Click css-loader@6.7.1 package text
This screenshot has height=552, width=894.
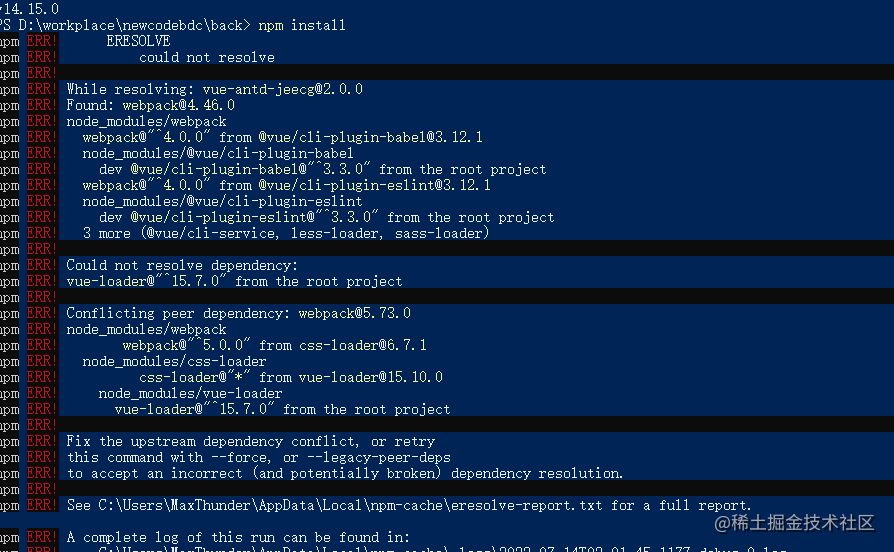[x=363, y=345]
